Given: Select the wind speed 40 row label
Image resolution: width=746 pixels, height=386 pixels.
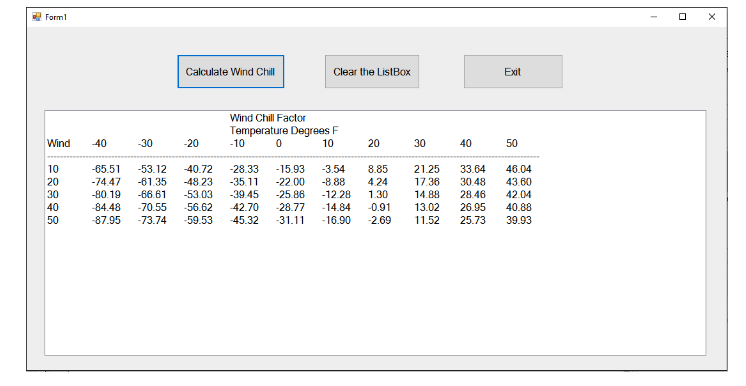Looking at the screenshot, I should (53, 208).
